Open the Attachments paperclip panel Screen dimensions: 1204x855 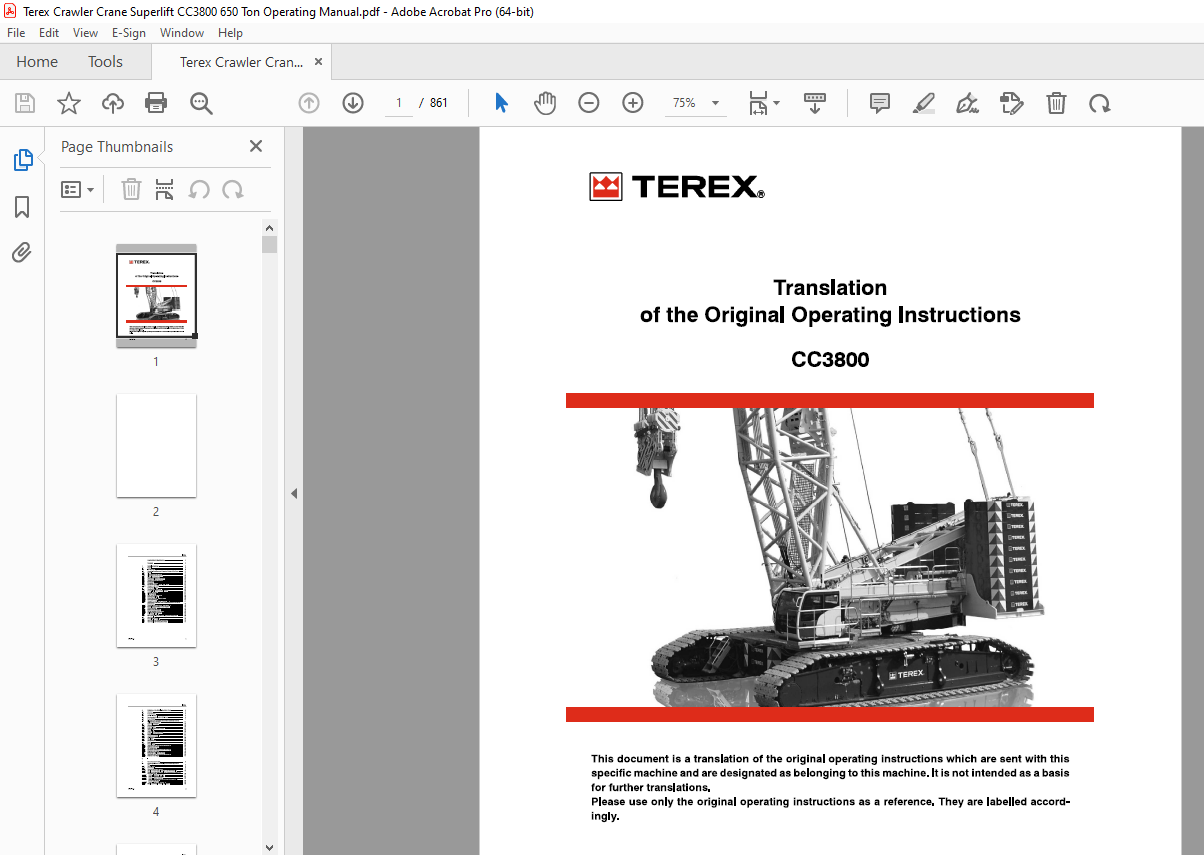pyautogui.click(x=22, y=252)
